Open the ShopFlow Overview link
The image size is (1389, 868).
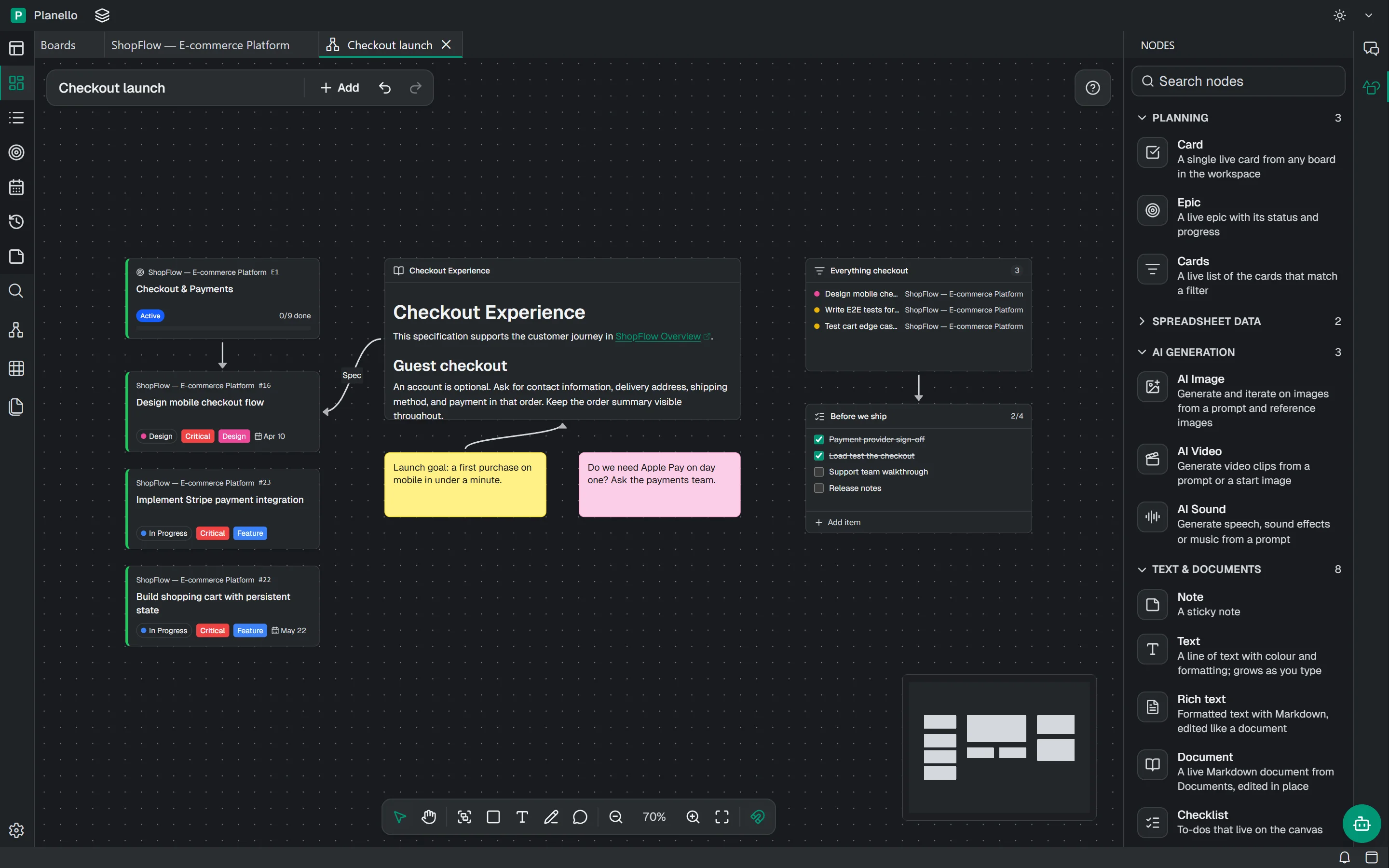point(658,337)
